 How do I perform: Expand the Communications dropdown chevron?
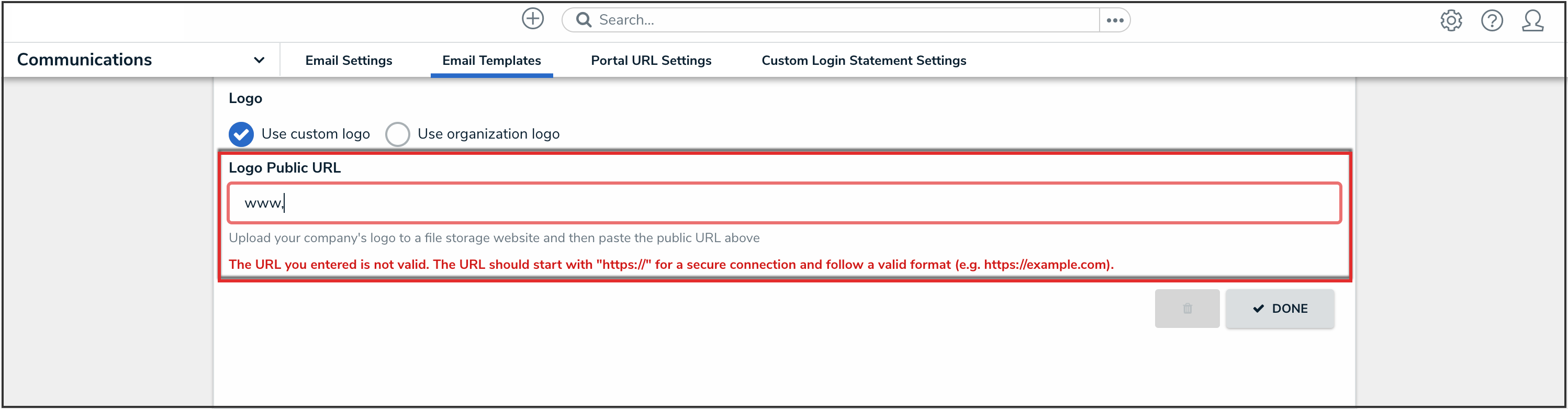[x=259, y=60]
